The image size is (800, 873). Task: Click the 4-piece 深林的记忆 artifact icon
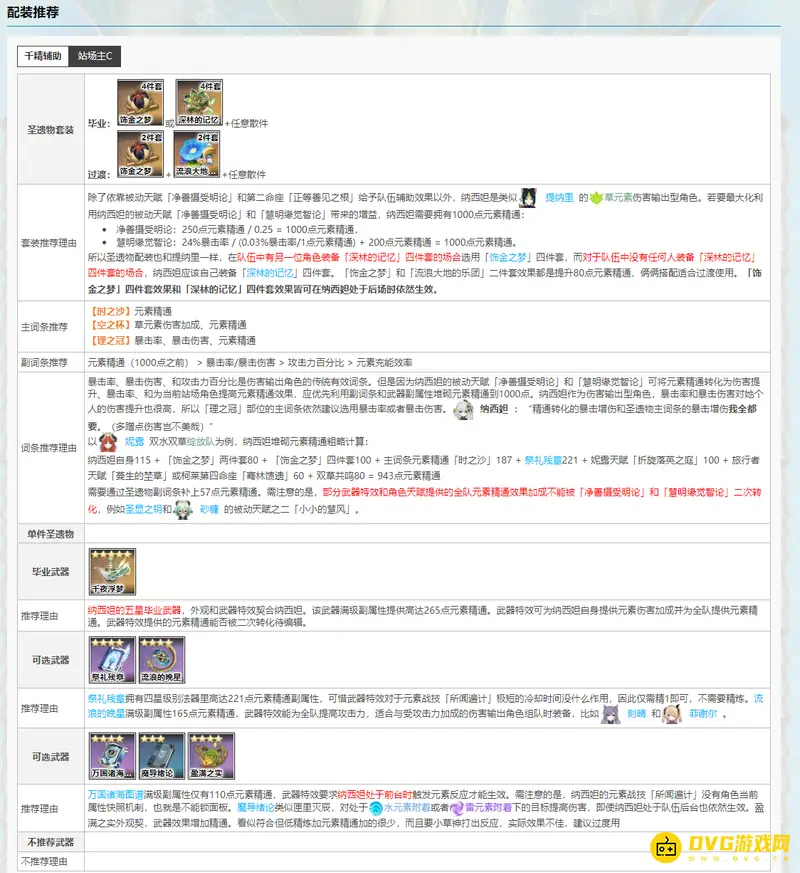(x=197, y=103)
